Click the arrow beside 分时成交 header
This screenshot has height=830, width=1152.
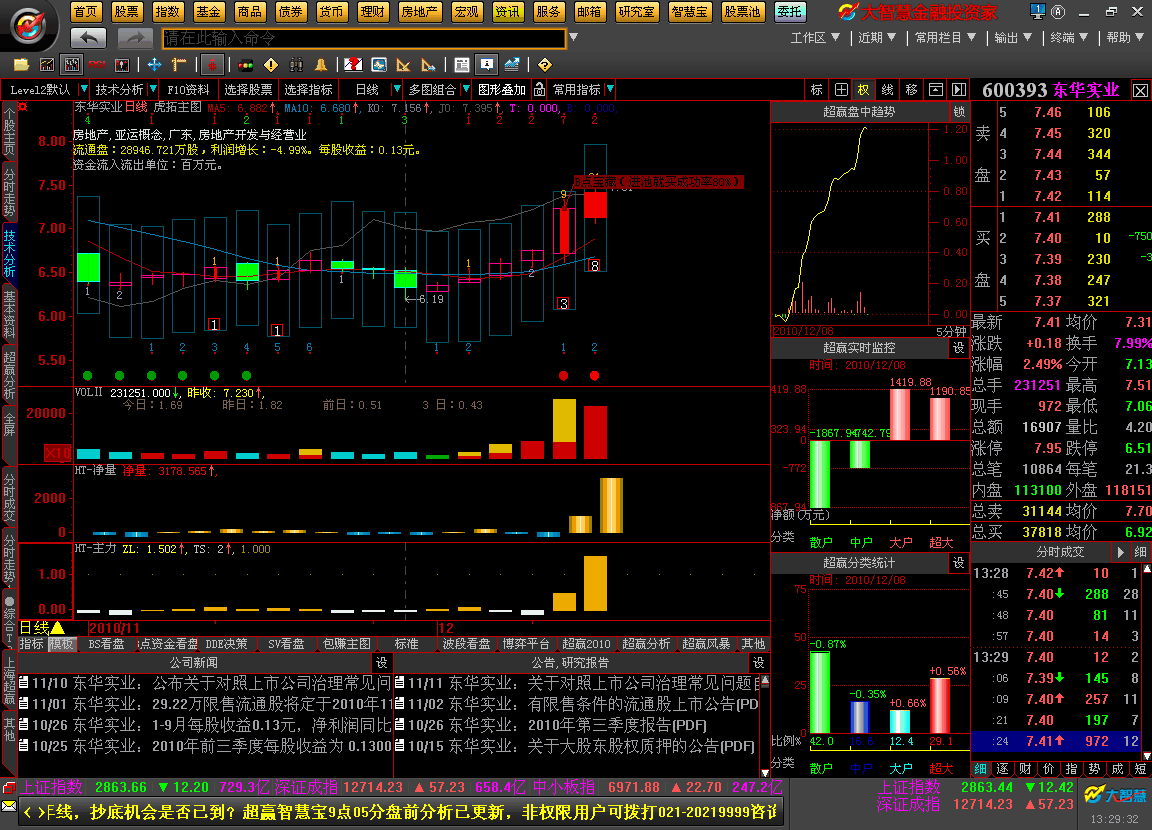tap(1120, 552)
